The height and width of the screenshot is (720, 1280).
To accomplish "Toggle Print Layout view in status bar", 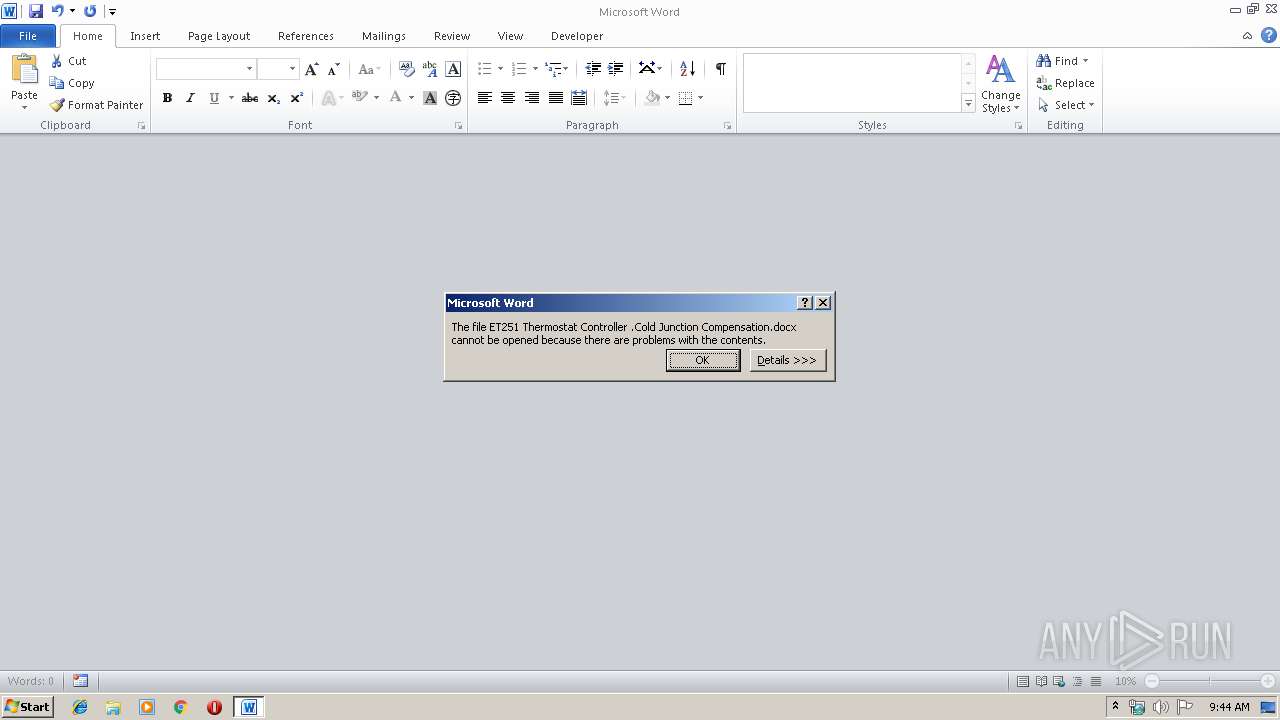I will (x=1023, y=681).
